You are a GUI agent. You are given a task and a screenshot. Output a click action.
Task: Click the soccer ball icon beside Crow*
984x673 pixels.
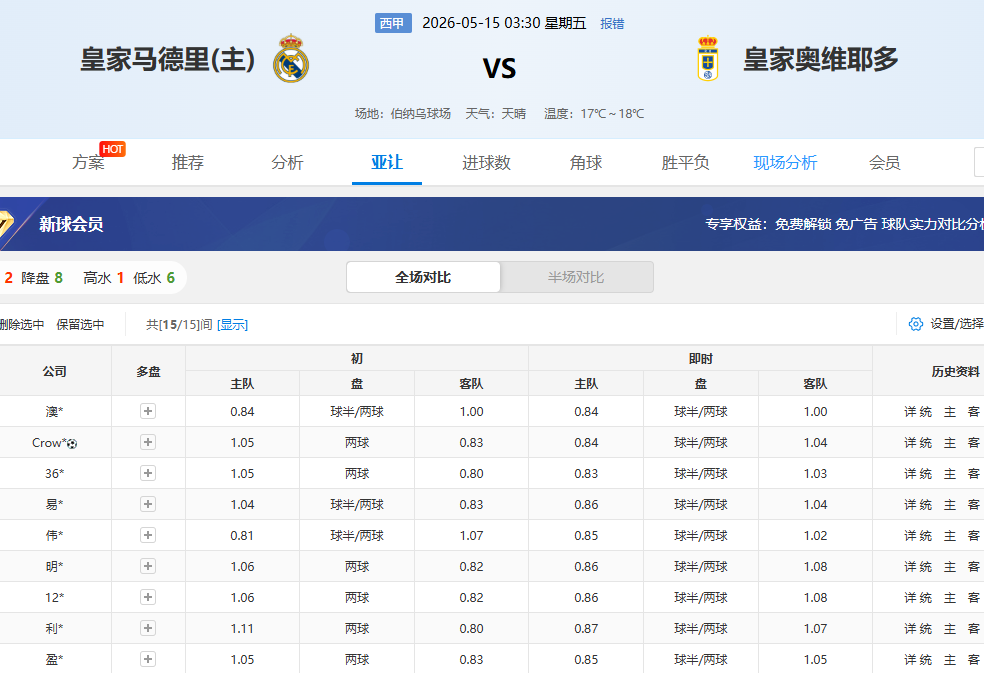[72, 444]
